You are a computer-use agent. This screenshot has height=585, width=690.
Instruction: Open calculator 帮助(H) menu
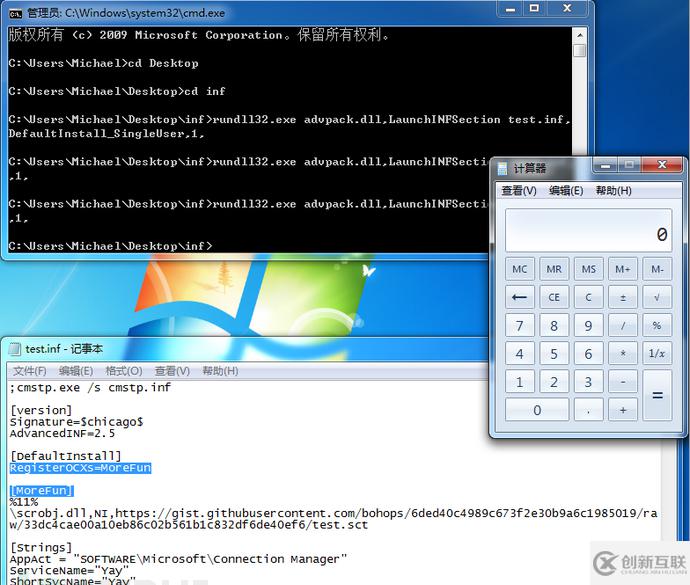(x=614, y=191)
